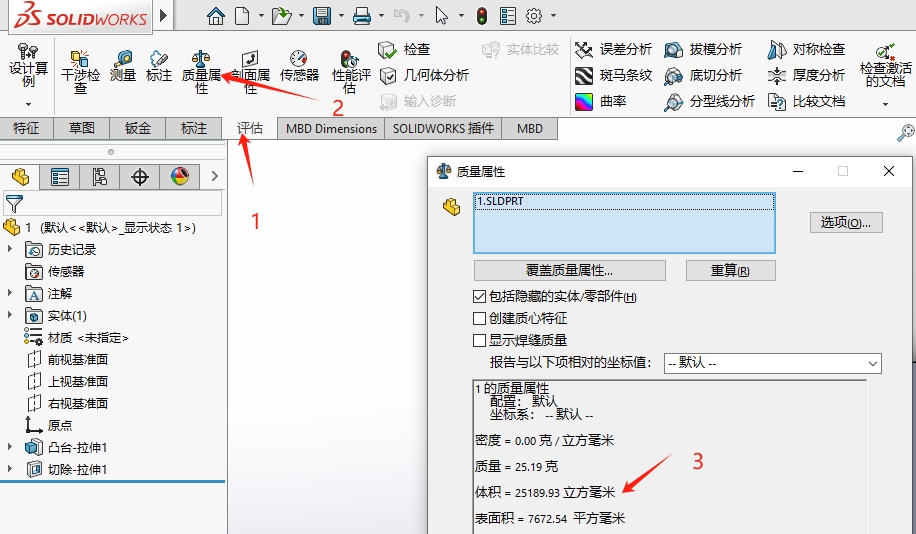Image resolution: width=916 pixels, height=534 pixels.
Task: Open Geometry Analysis (几何体分析)
Action: (423, 75)
